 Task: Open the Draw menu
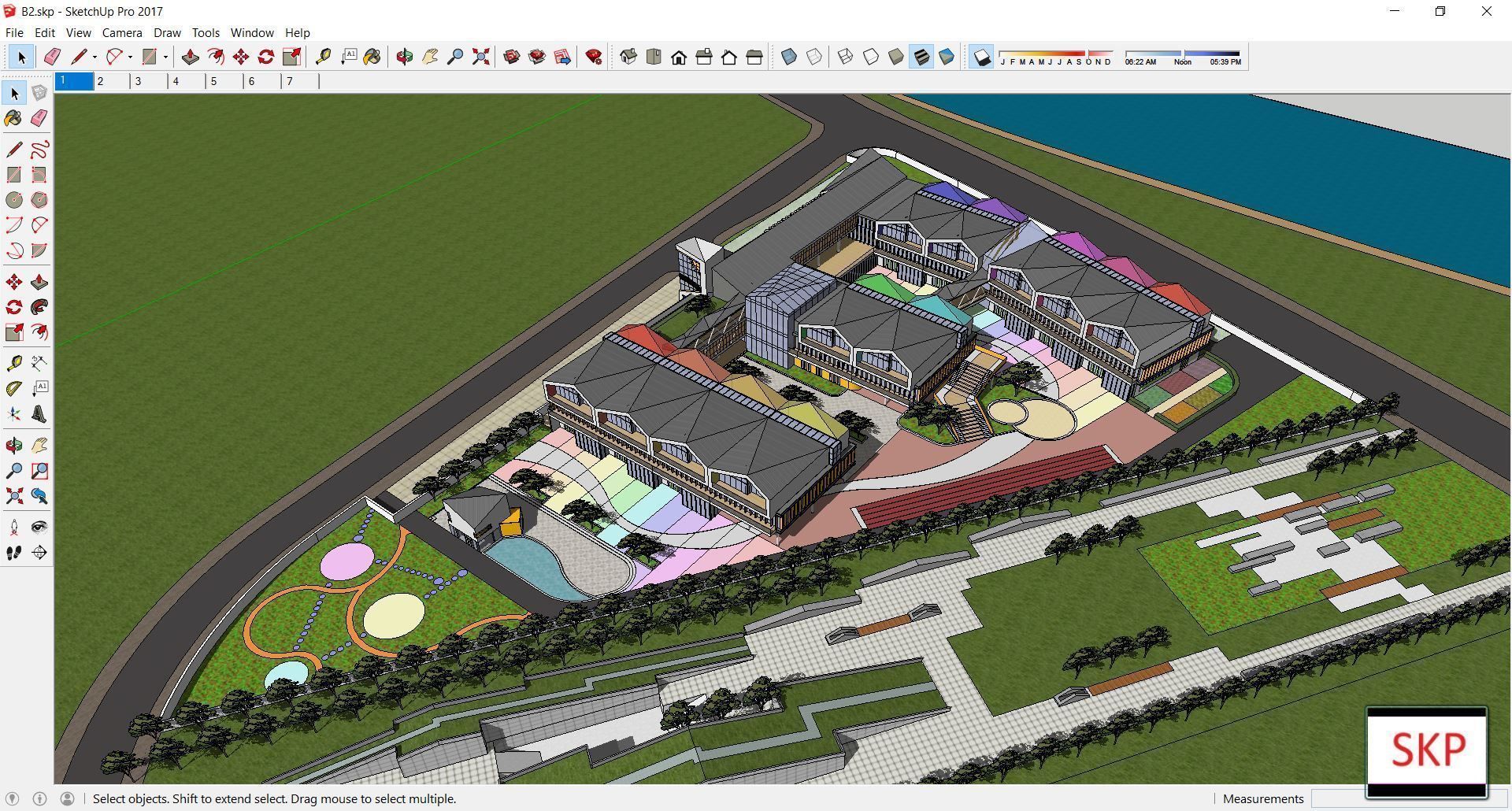coord(167,32)
